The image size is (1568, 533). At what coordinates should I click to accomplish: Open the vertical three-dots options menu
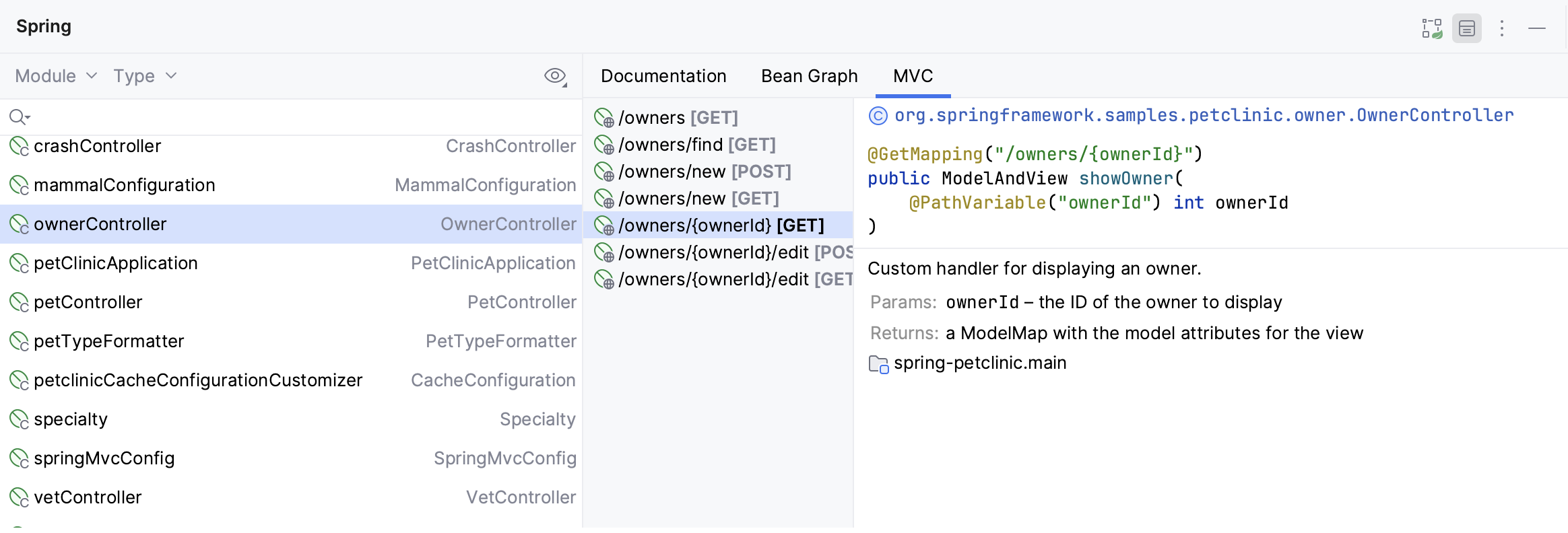pyautogui.click(x=1502, y=28)
